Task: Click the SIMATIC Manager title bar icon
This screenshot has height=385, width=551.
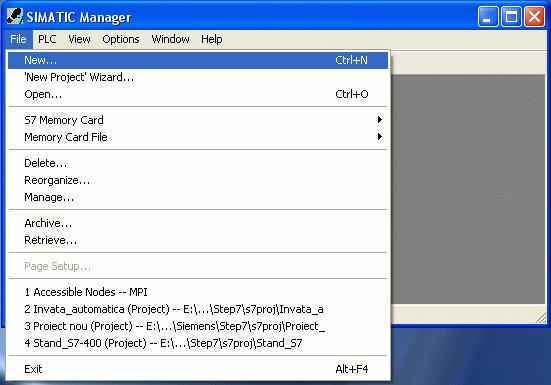Action: click(15, 16)
